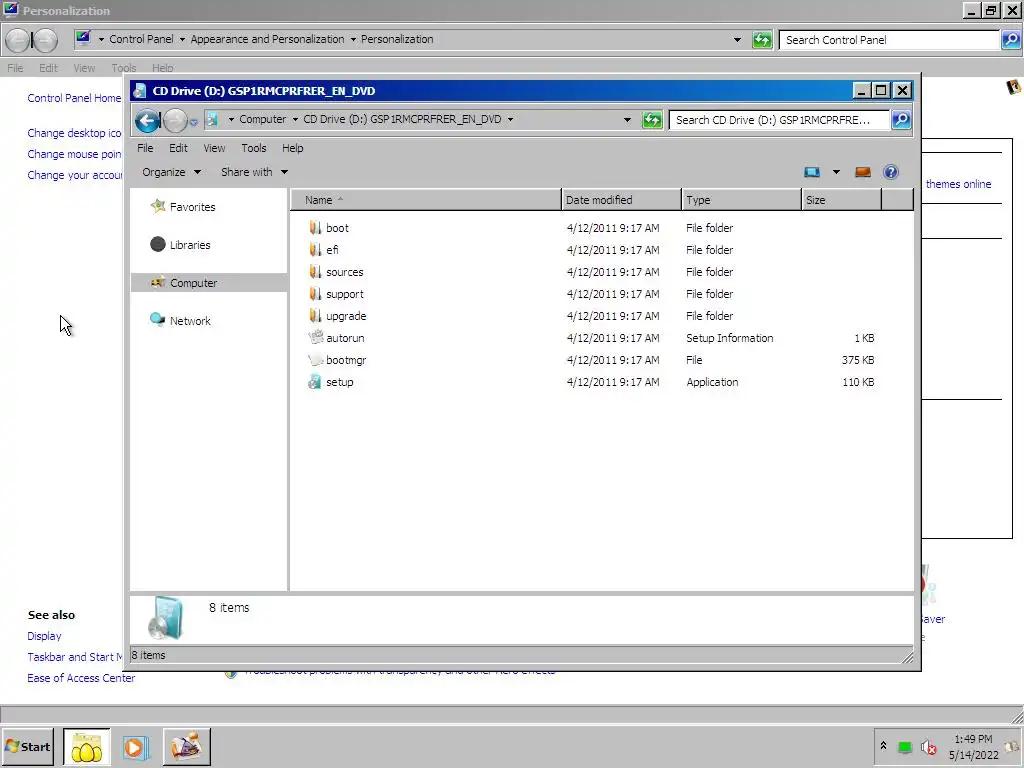Click the Start button

coord(27,746)
